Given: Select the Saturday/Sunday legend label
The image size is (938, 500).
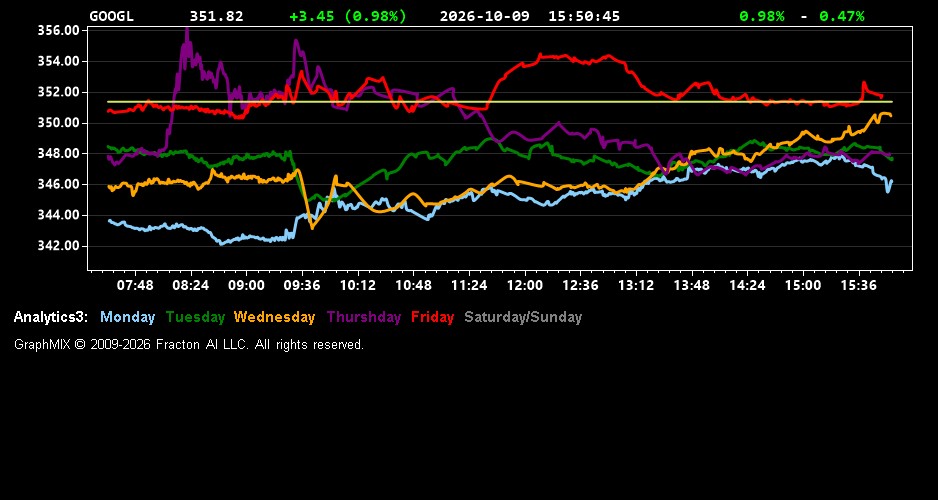Looking at the screenshot, I should 523,317.
